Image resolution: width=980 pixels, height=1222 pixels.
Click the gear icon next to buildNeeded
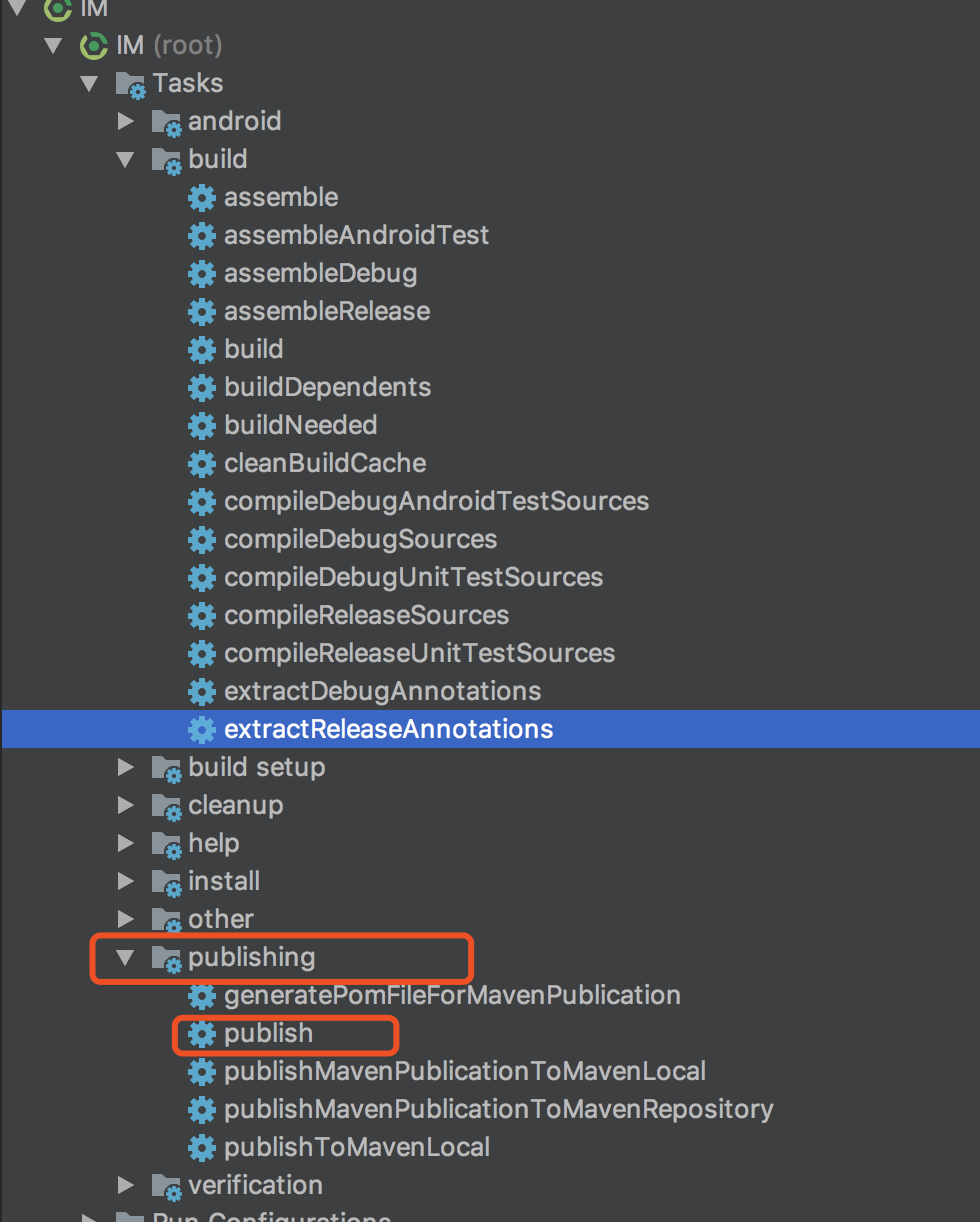pyautogui.click(x=201, y=426)
